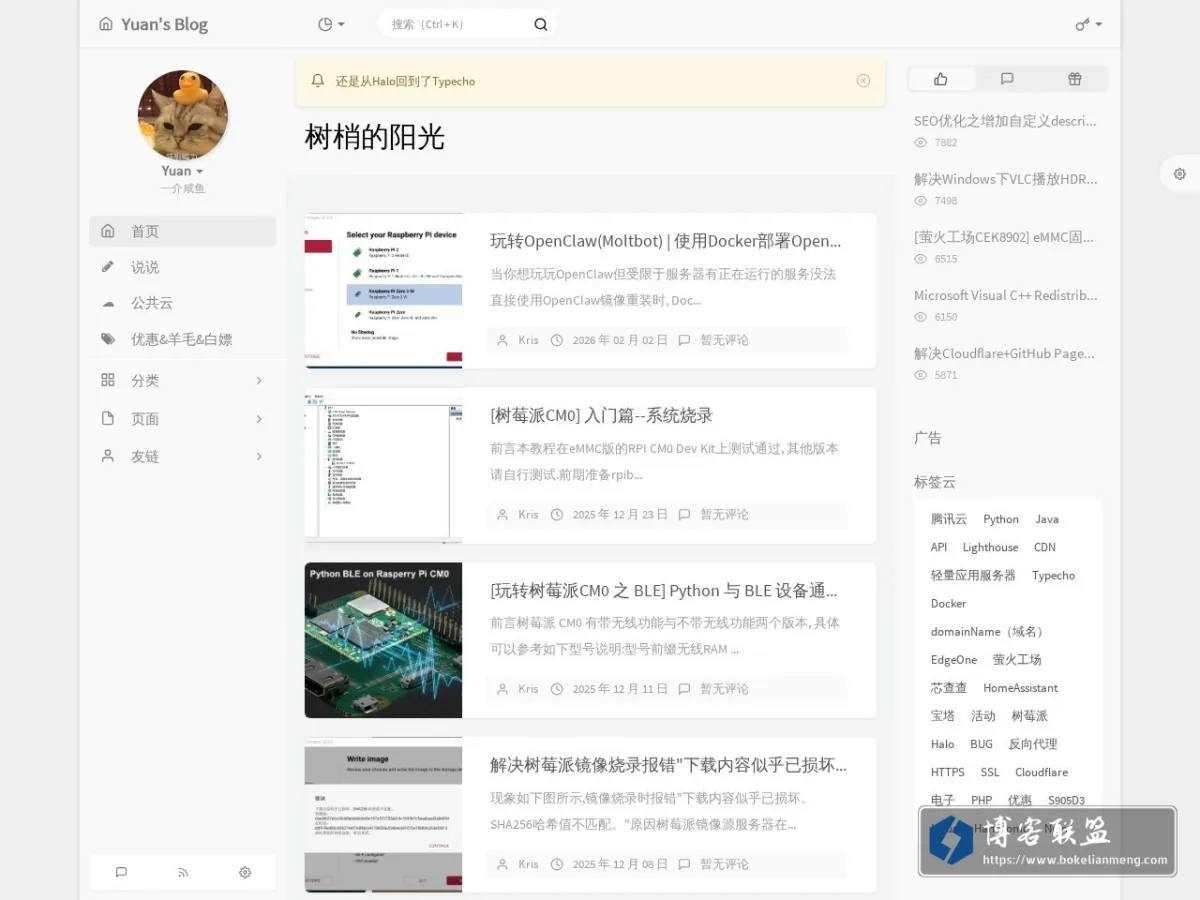Click 暂无评论 on the 2025年12月23日 post
Image resolution: width=1200 pixels, height=900 pixels.
coord(724,515)
